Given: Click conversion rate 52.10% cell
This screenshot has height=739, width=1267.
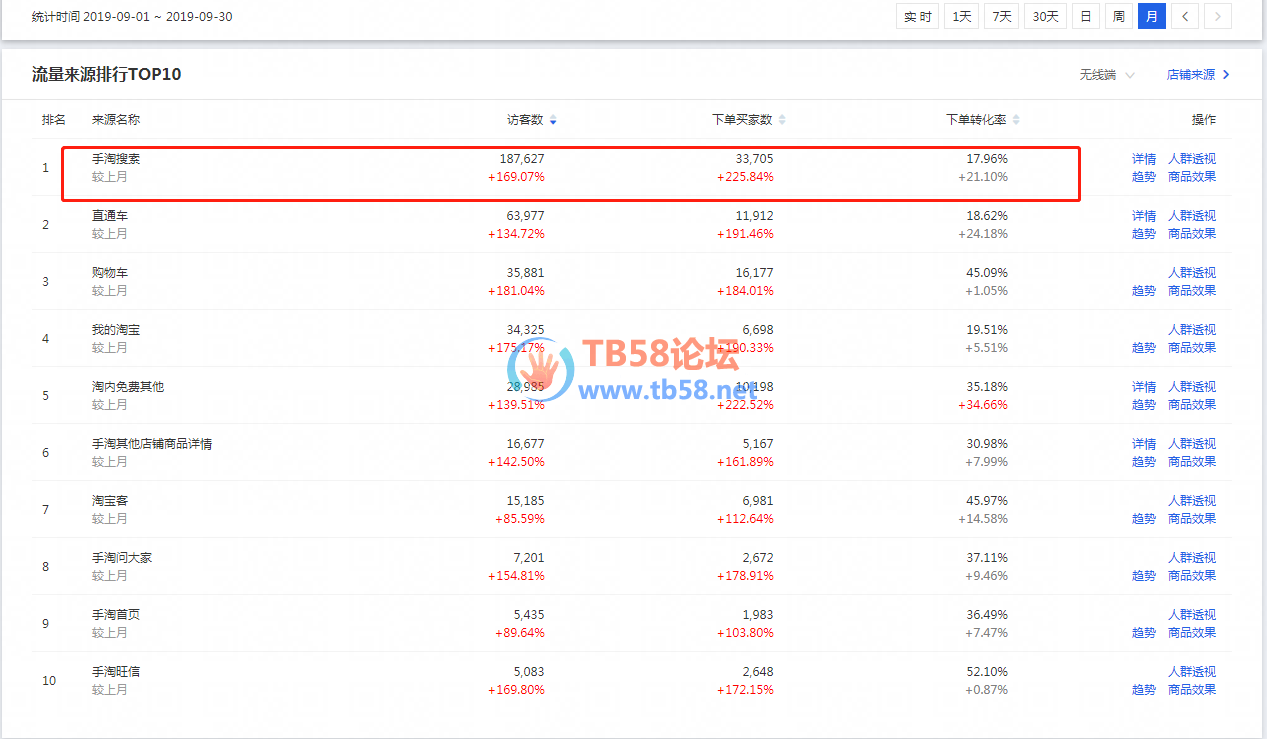Looking at the screenshot, I should [x=988, y=672].
